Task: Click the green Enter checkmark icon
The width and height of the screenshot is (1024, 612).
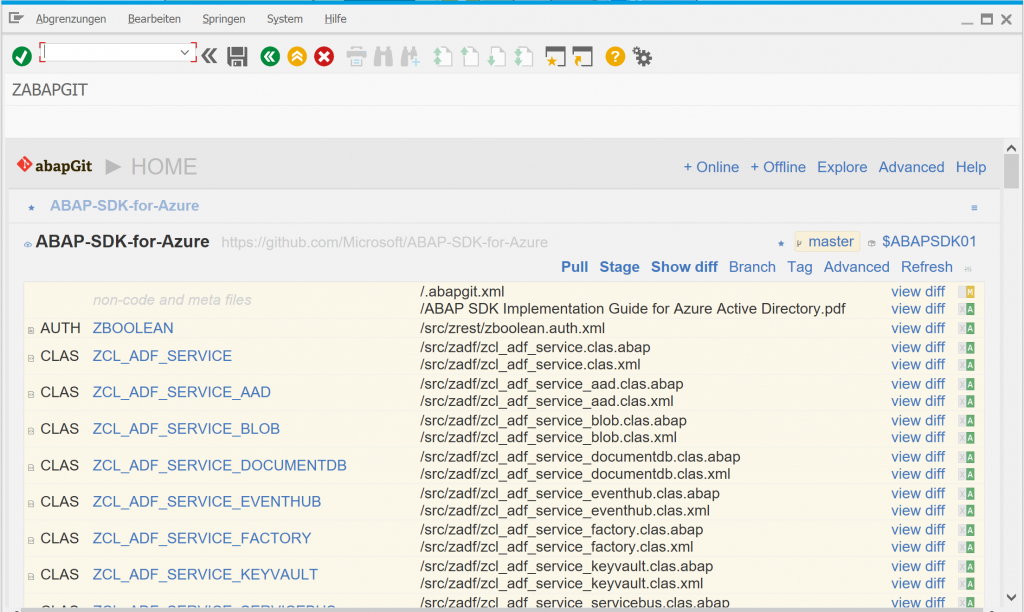Action: click(x=21, y=57)
